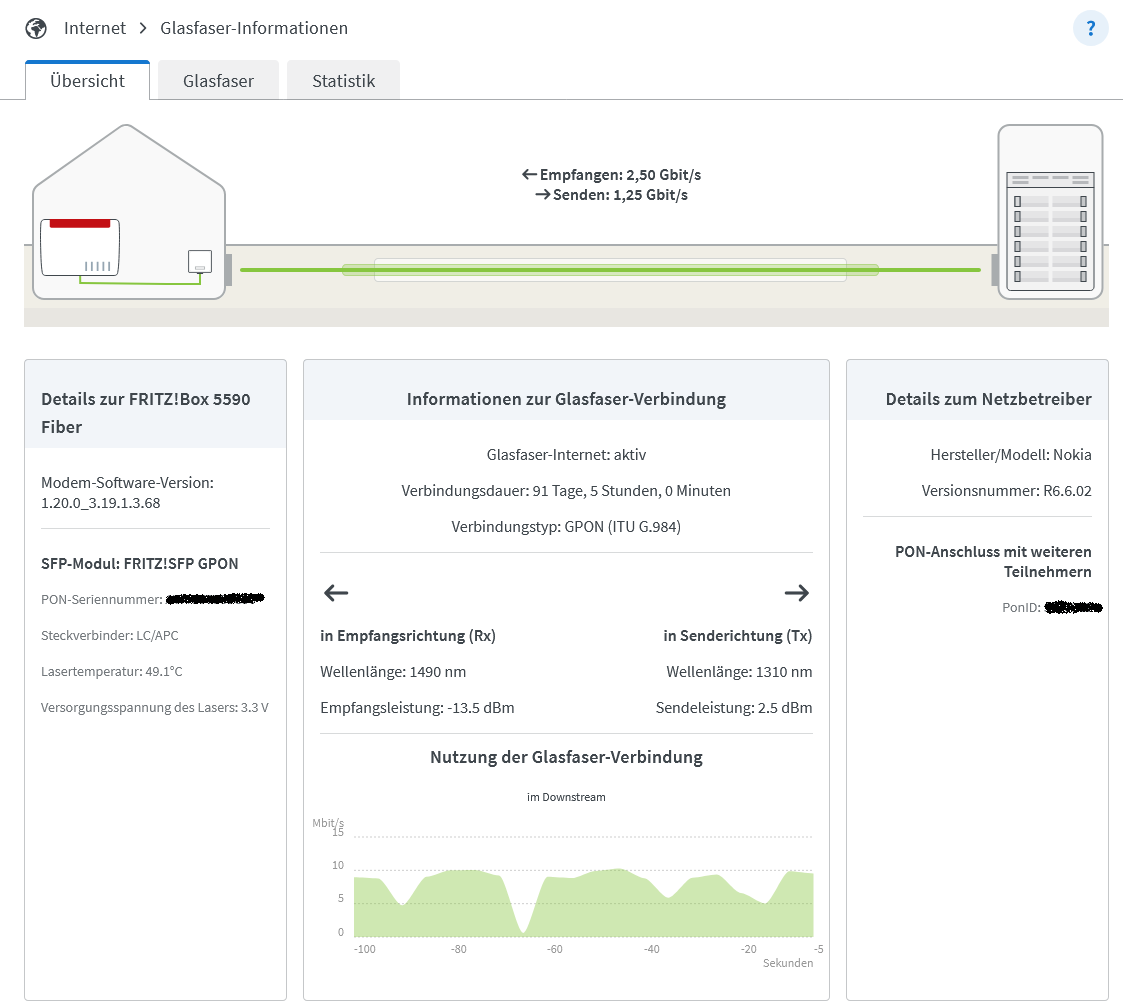The image size is (1123, 1006).
Task: Click the green fiber cable line
Action: [x=610, y=270]
